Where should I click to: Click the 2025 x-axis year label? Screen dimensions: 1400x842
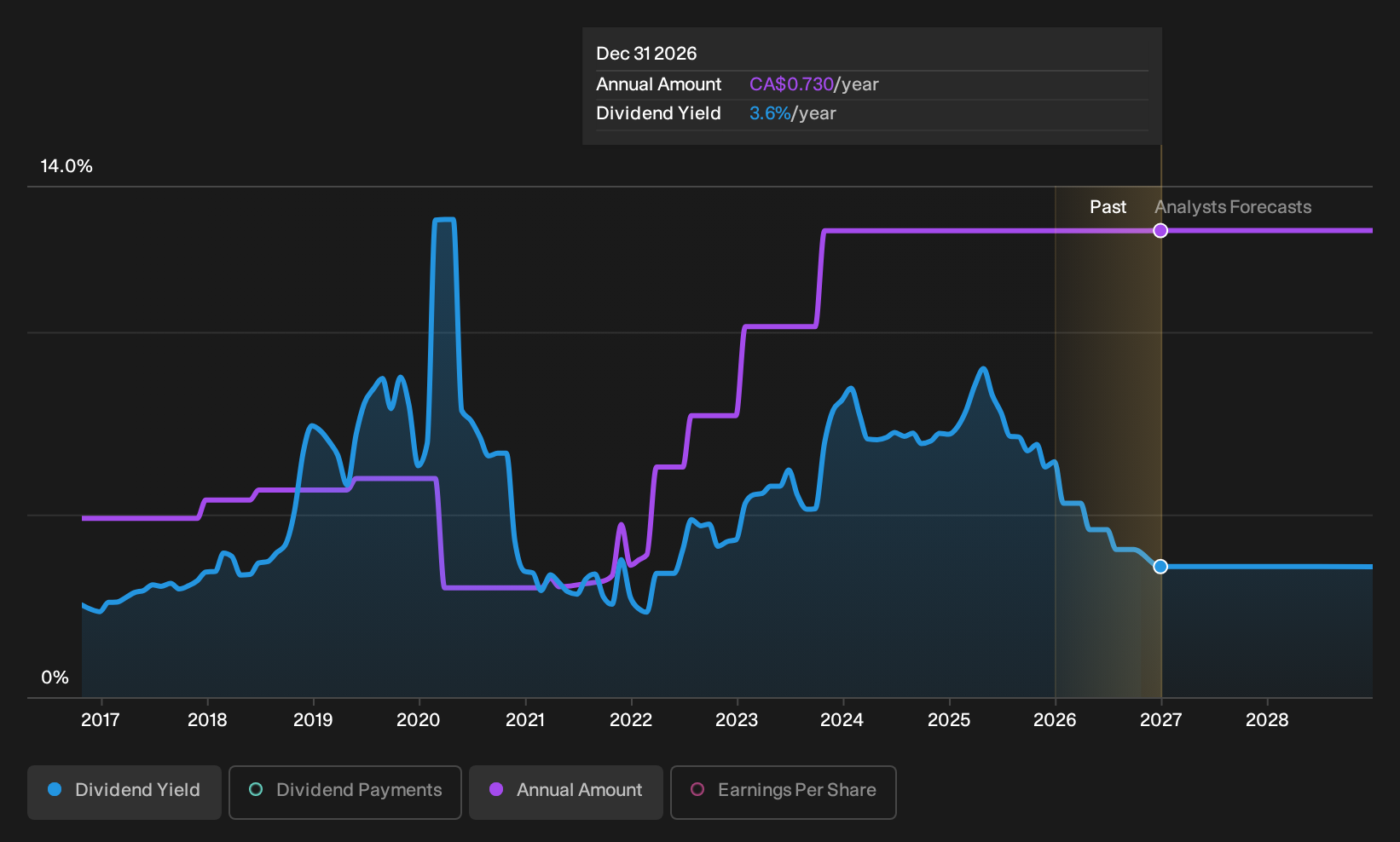949,720
